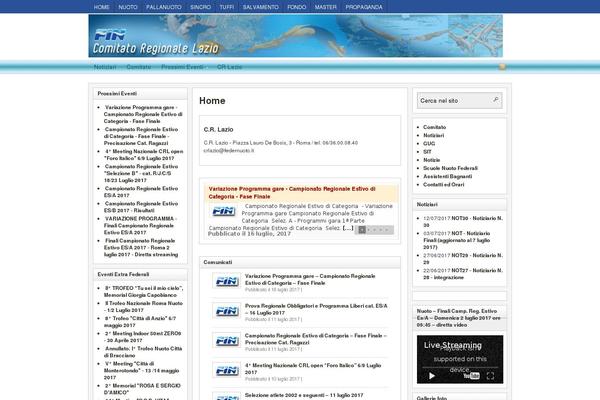Open NOT27 Notiziario N. 28 integrazione link

point(463,274)
